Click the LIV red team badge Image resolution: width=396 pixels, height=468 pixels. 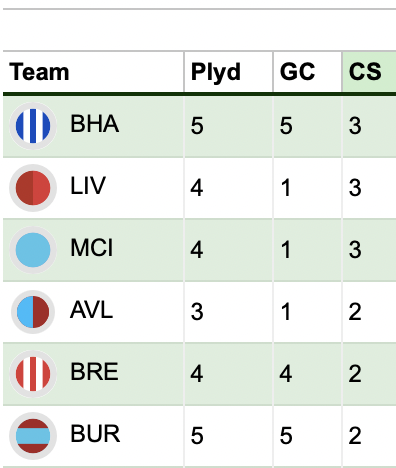click(33, 188)
